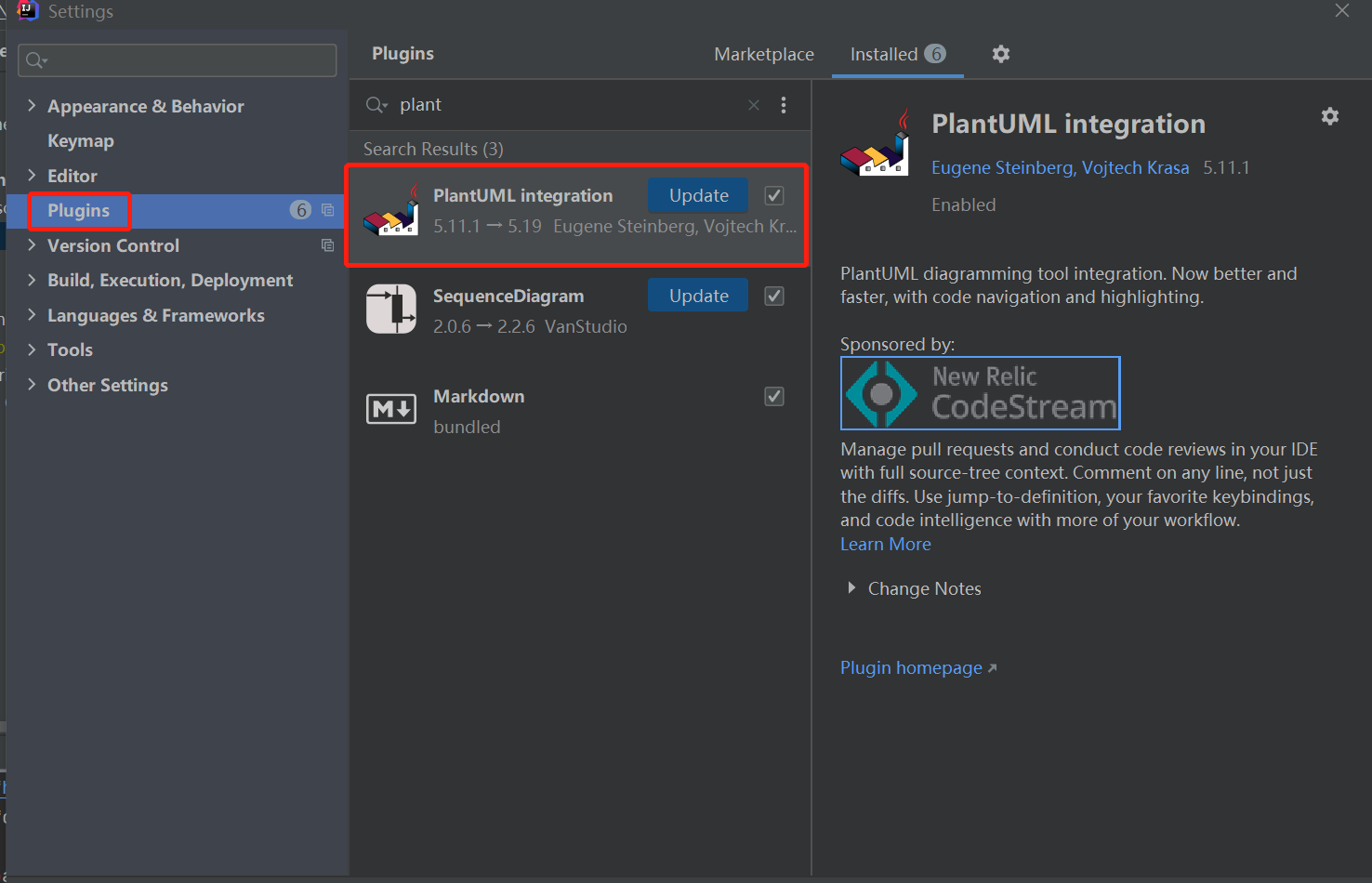Image resolution: width=1372 pixels, height=883 pixels.
Task: Focus the settings search field
Action: point(178,60)
